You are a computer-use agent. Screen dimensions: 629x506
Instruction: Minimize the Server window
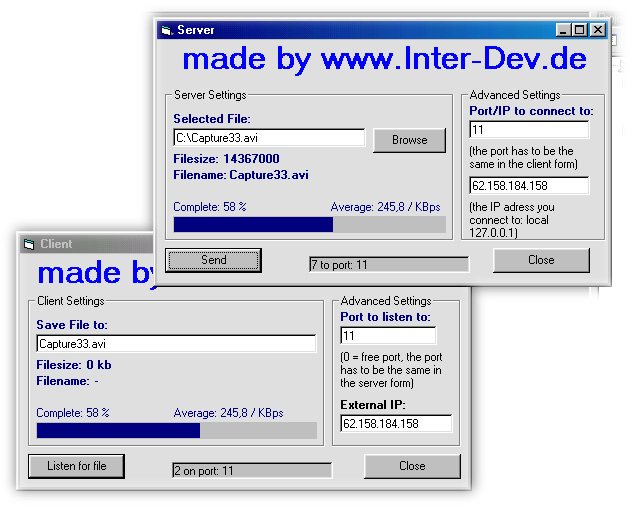563,30
